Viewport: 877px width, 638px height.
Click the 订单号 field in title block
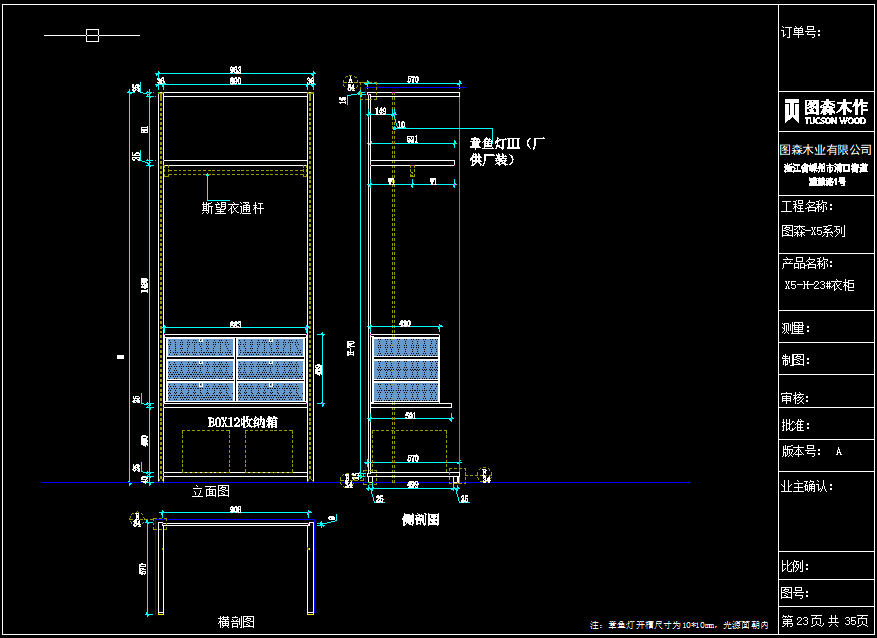(800, 32)
